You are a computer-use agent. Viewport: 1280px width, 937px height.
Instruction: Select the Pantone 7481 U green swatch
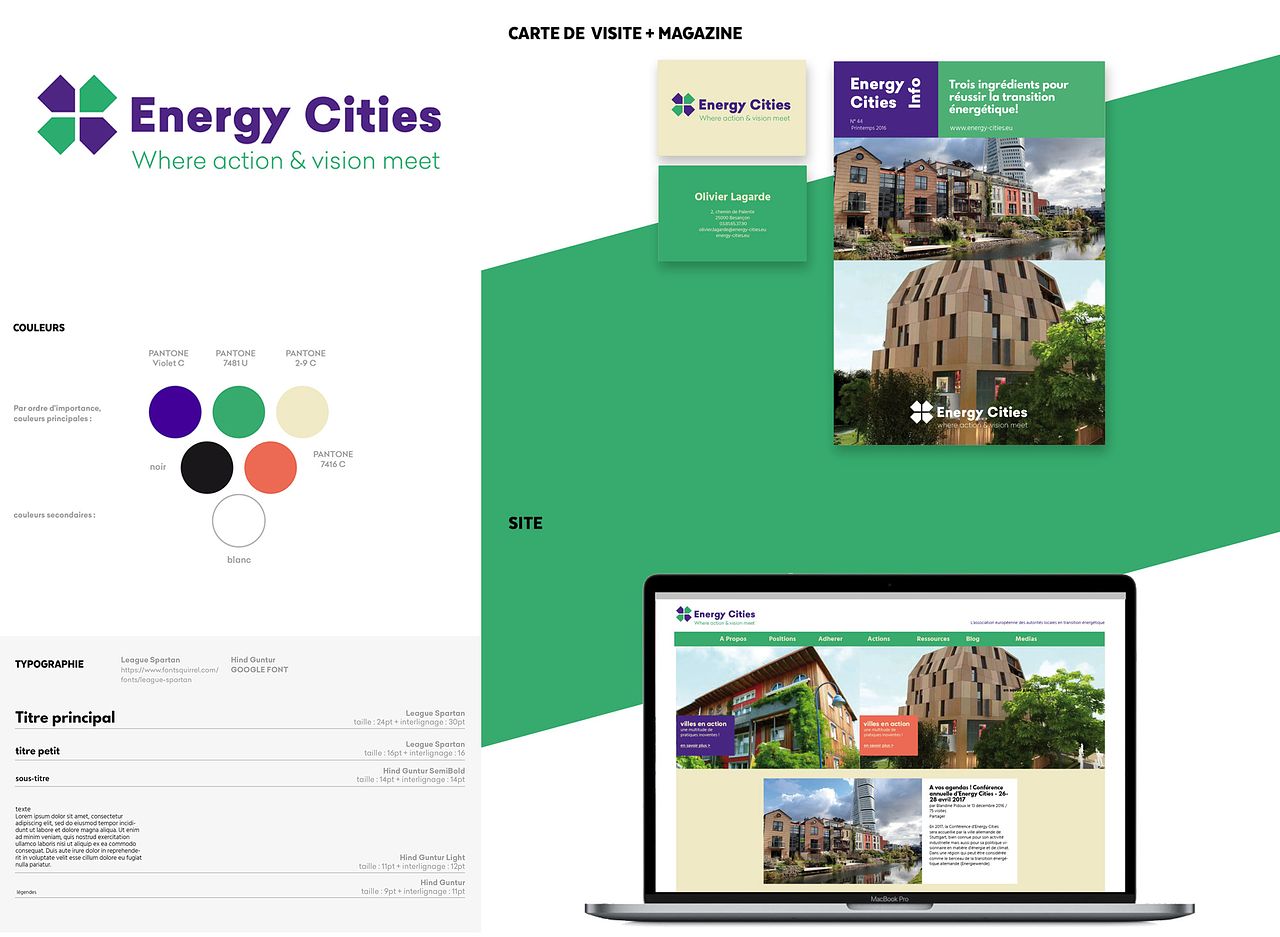[239, 412]
